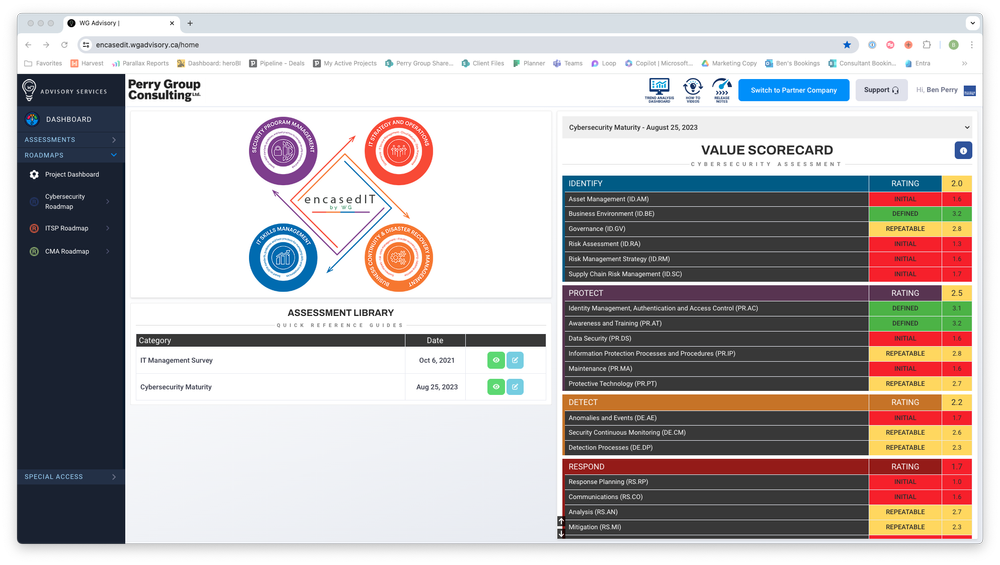Open the How To Videos icon
The width and height of the screenshot is (1000, 565).
click(693, 90)
